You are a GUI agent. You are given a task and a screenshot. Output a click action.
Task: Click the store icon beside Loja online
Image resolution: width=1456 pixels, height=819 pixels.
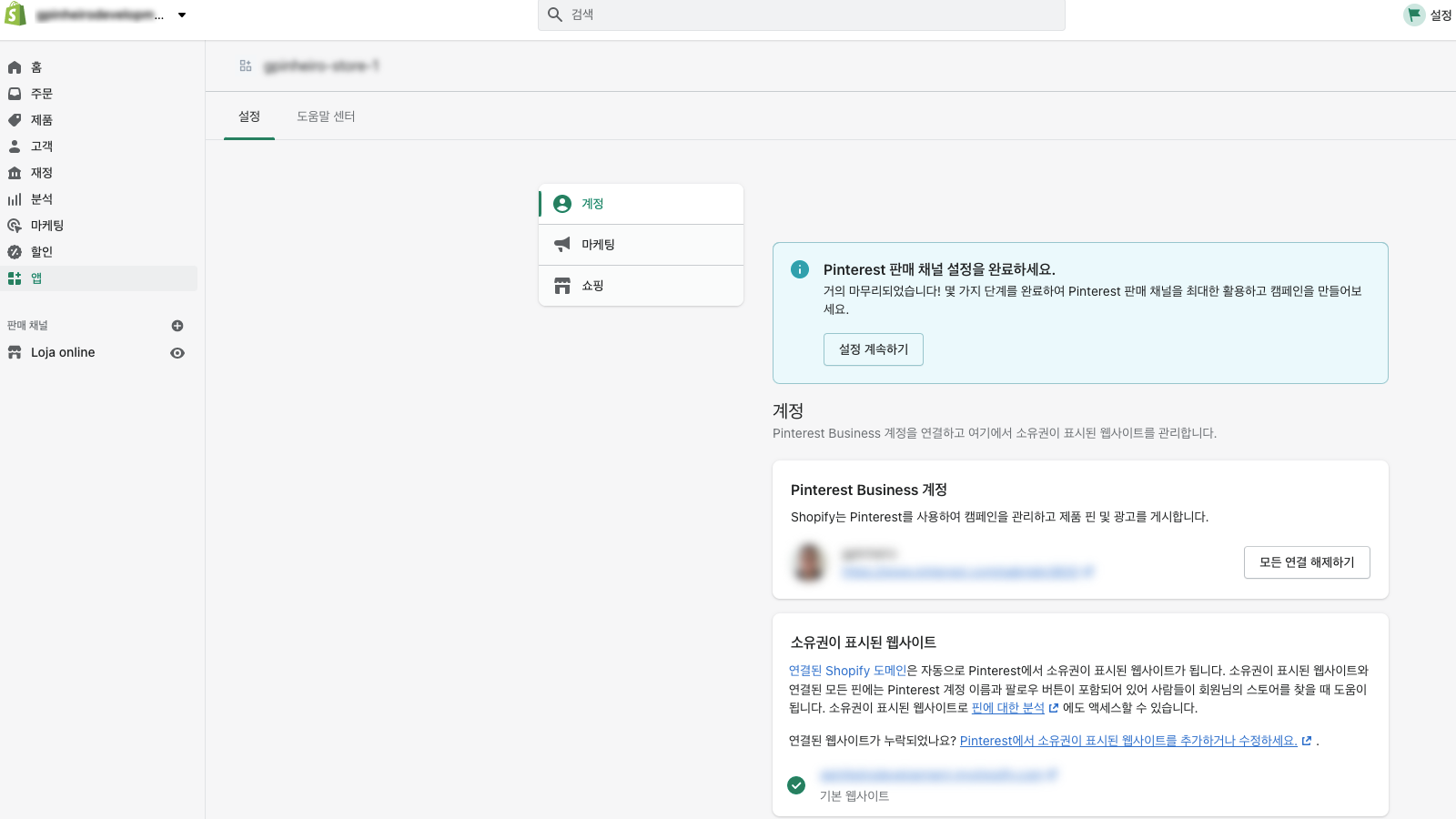pyautogui.click(x=15, y=352)
